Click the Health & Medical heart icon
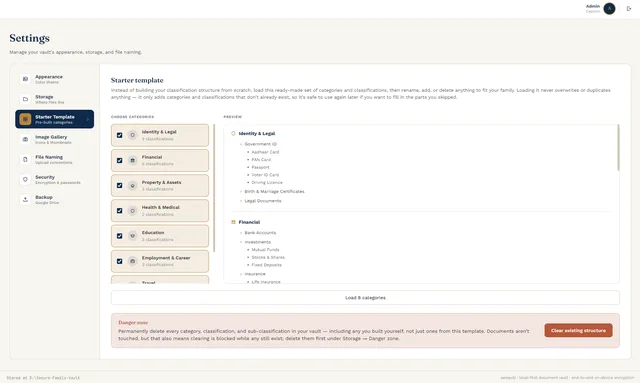 click(x=132, y=211)
